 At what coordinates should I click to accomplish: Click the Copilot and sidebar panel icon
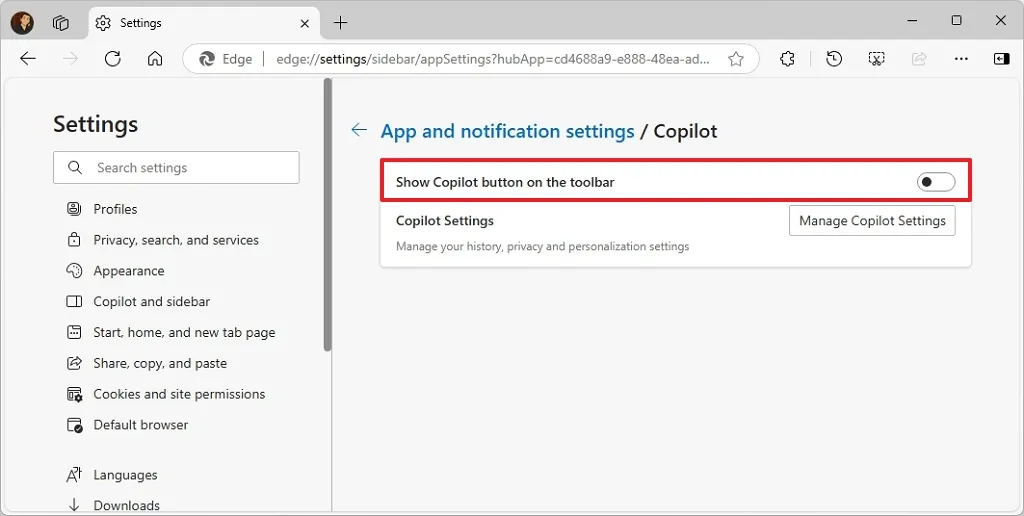pyautogui.click(x=74, y=301)
